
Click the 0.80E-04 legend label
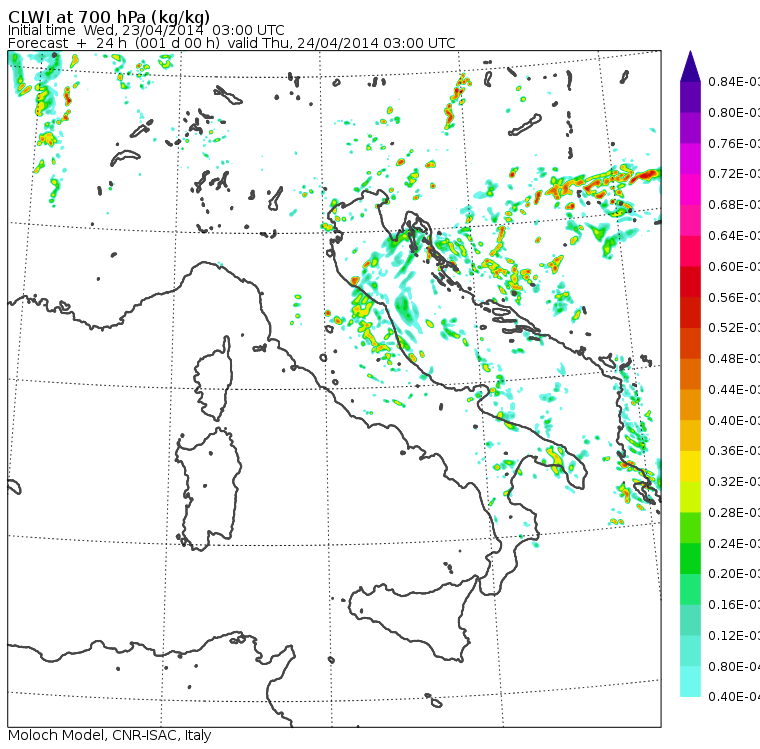tap(734, 667)
